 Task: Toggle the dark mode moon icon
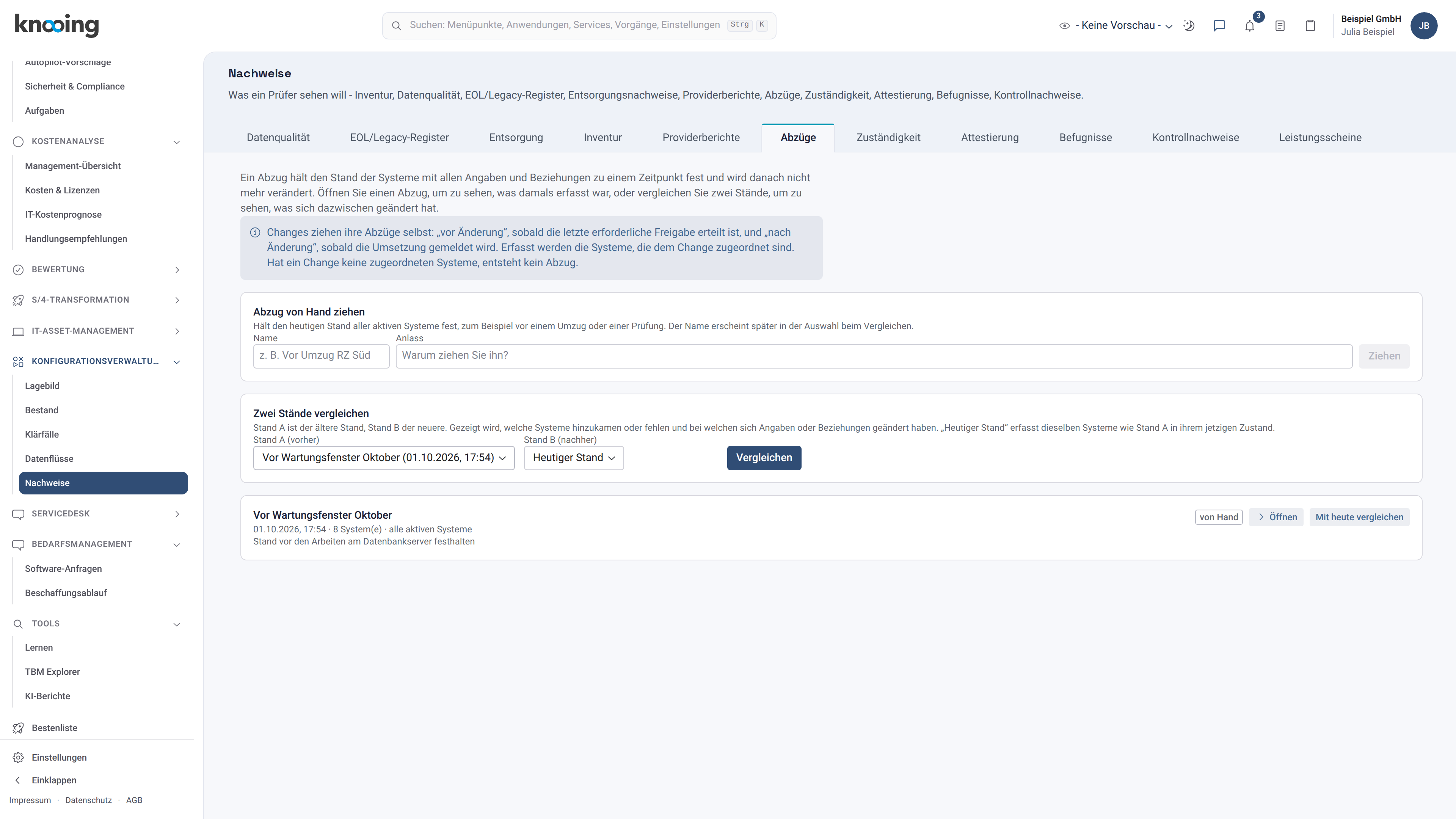pyautogui.click(x=1189, y=25)
